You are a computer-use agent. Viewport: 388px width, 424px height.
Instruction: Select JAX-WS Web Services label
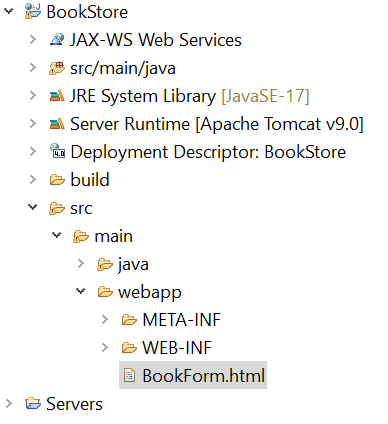click(x=156, y=40)
